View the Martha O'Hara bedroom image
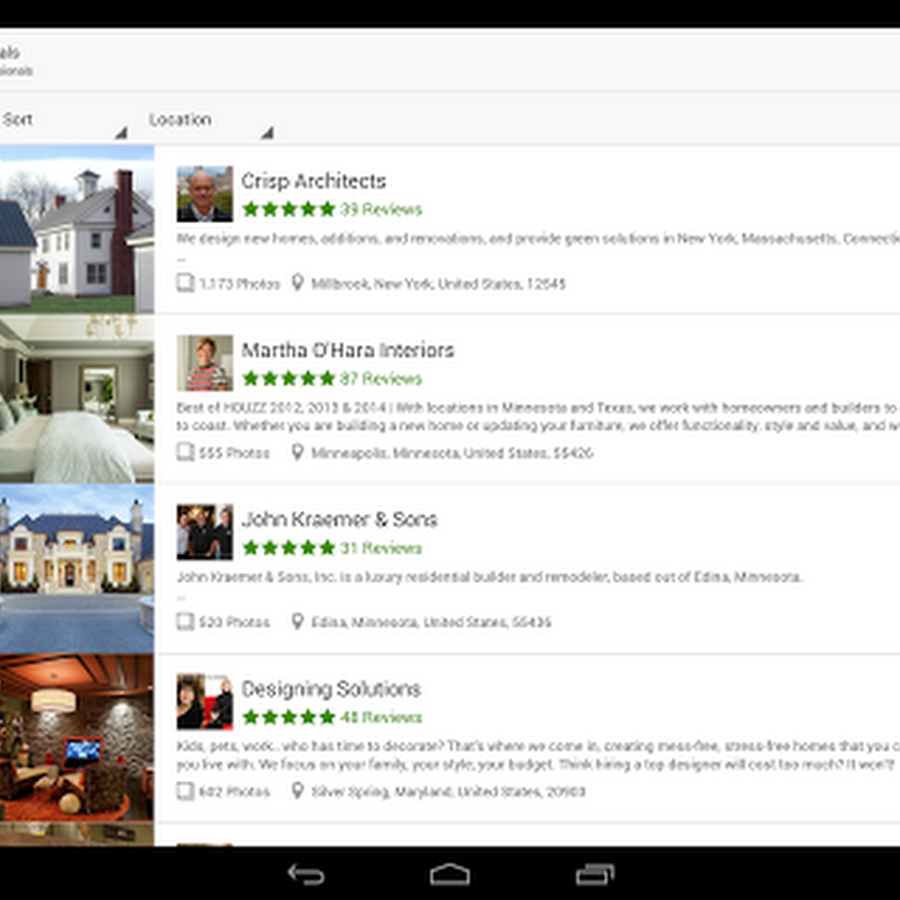900x900 pixels. pyautogui.click(x=77, y=398)
